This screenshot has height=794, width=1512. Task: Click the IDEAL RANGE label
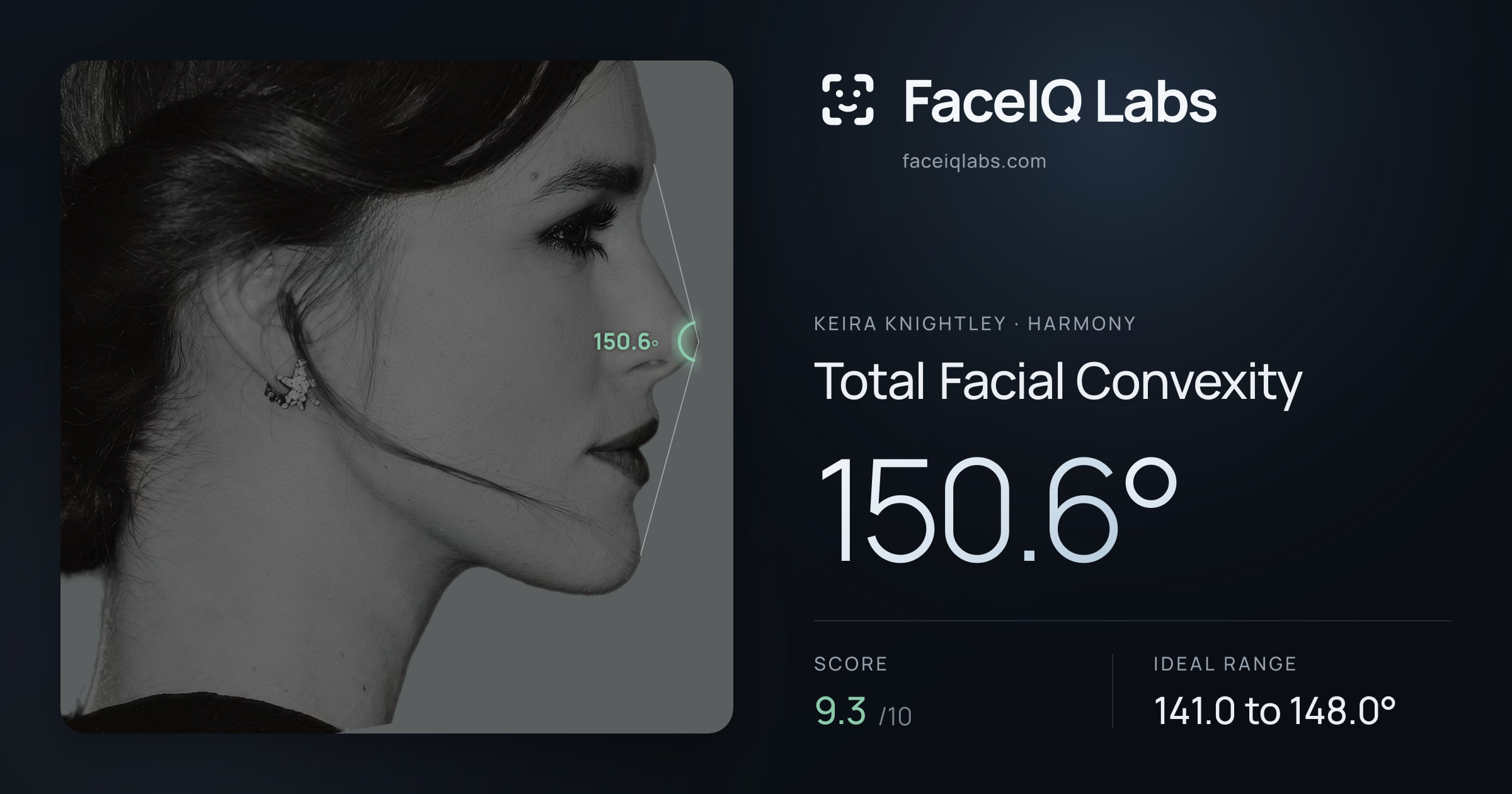[1225, 664]
